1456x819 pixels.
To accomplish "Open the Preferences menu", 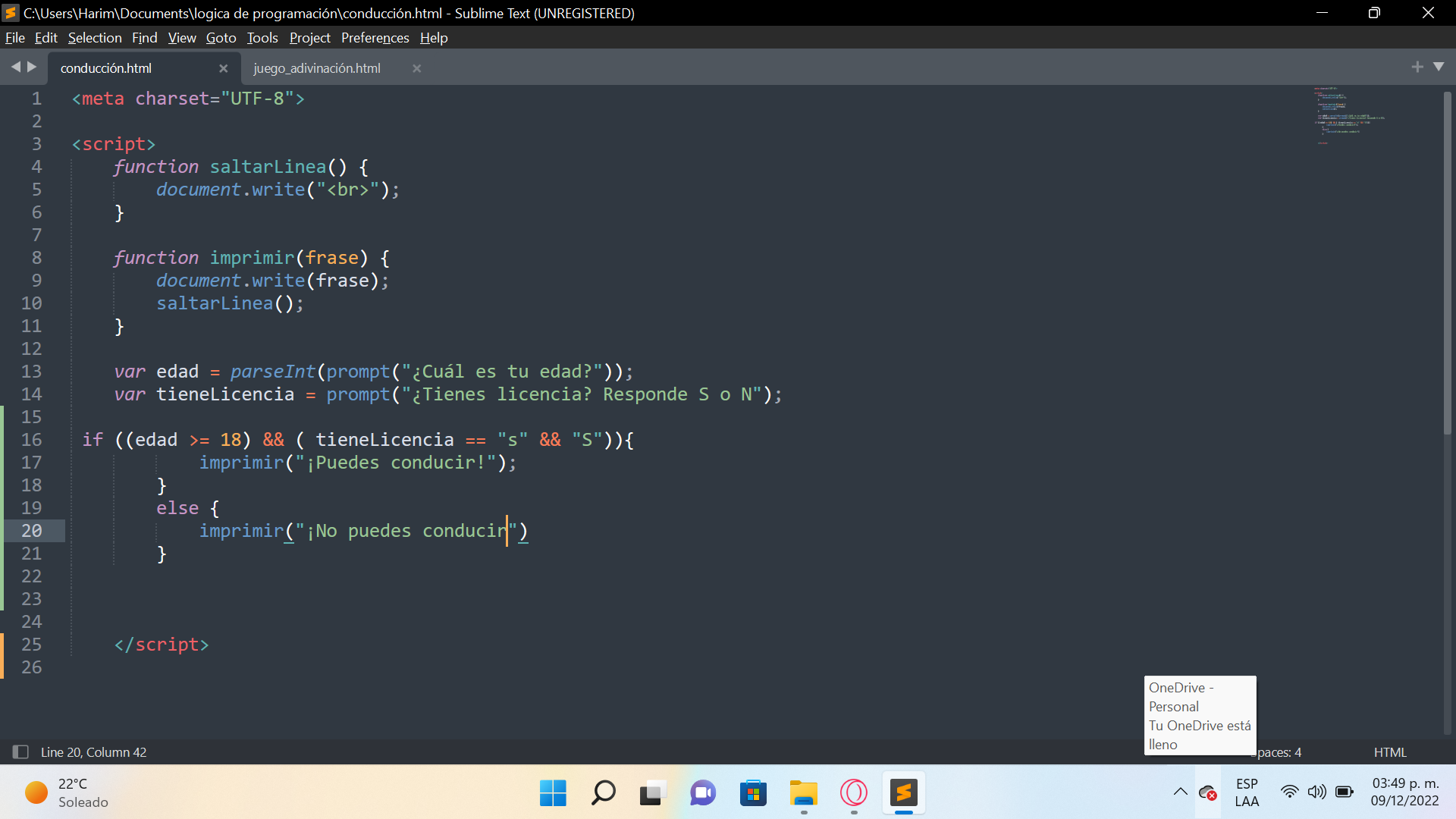I will point(375,38).
